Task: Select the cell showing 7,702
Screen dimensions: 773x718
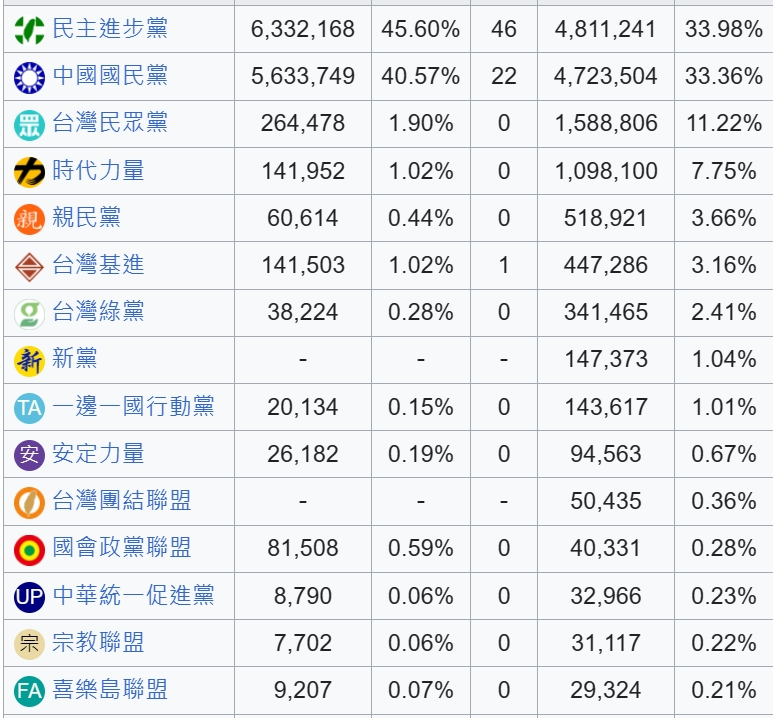Action: tap(303, 643)
